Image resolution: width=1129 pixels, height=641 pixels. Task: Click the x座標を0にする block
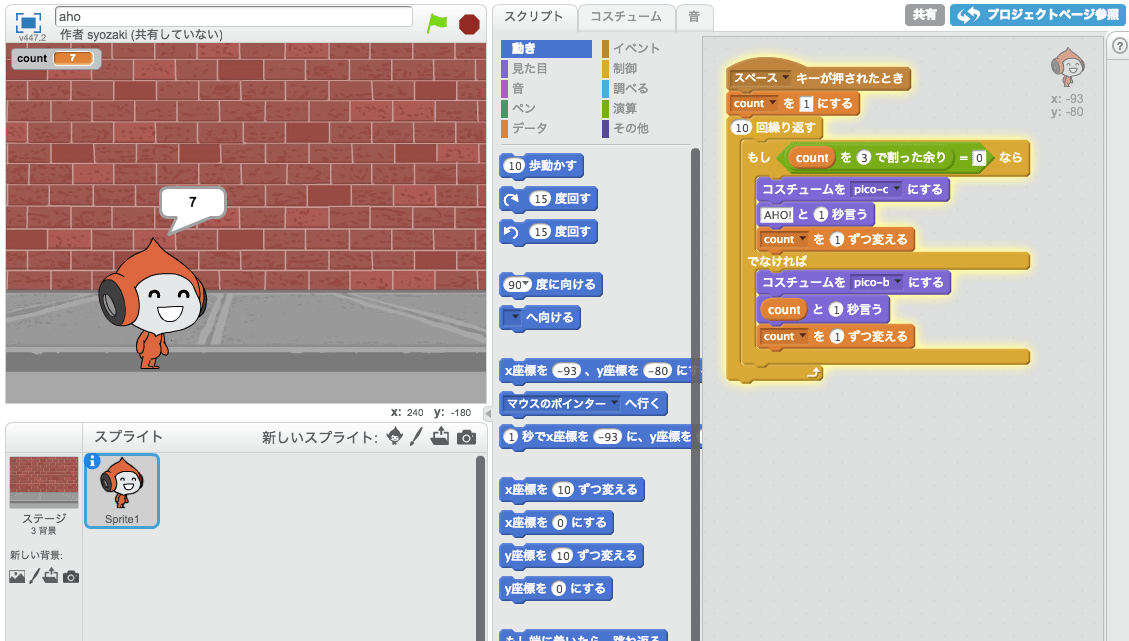[x=556, y=523]
